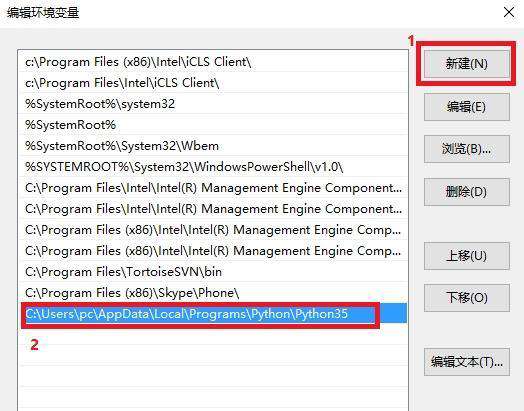Close the 编辑环境变量 dialog

click(509, 13)
